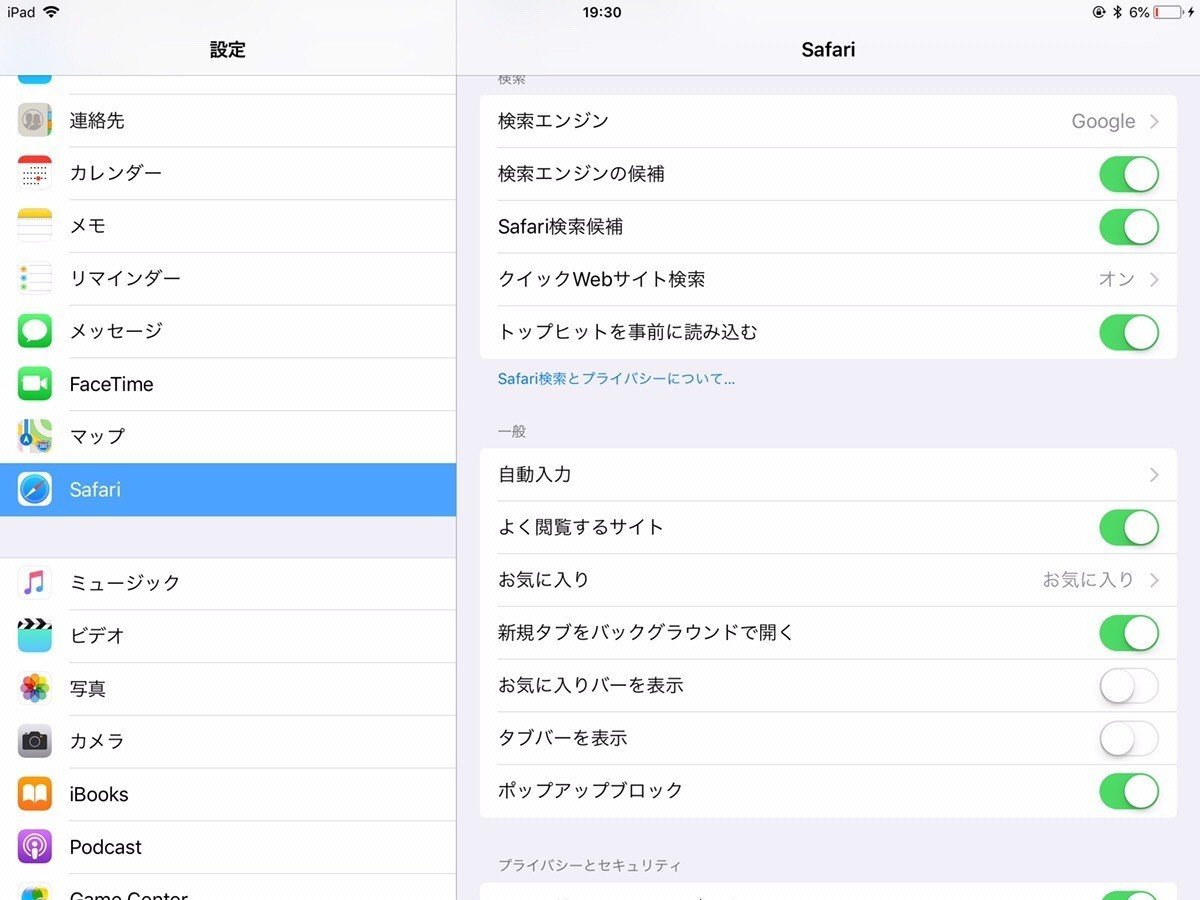Select ミュージック in settings list

228,582
